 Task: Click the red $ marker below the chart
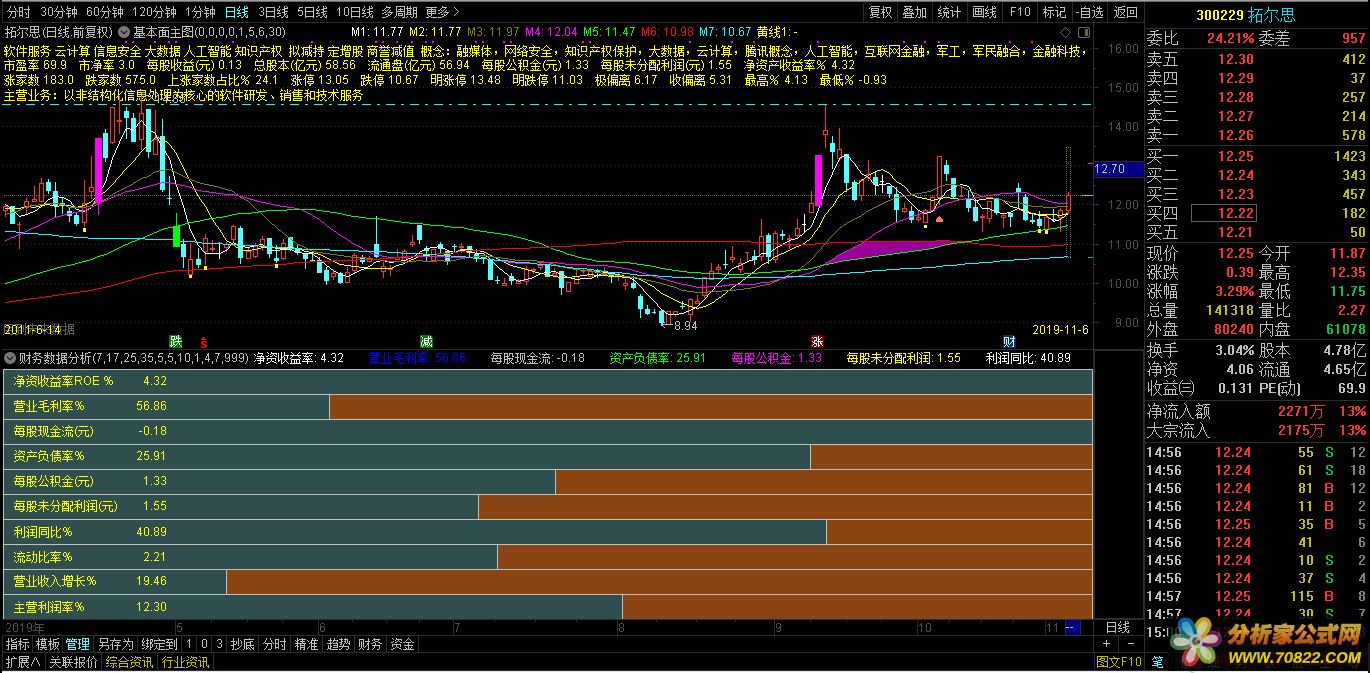click(x=204, y=341)
